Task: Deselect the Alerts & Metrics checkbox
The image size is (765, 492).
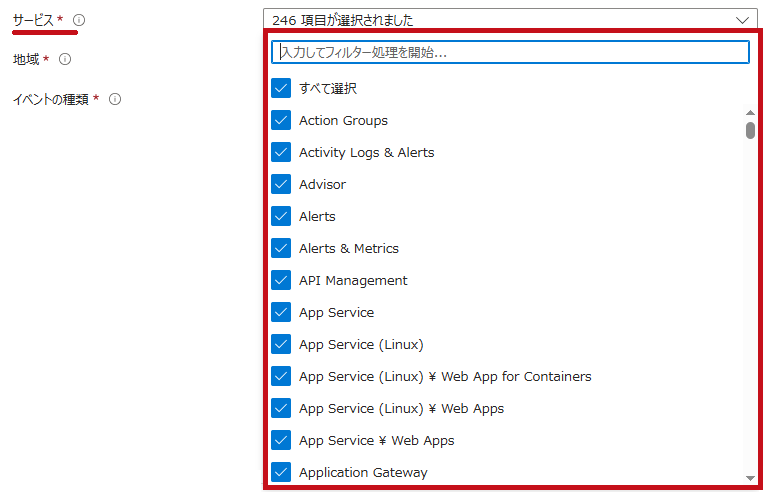Action: pos(281,248)
